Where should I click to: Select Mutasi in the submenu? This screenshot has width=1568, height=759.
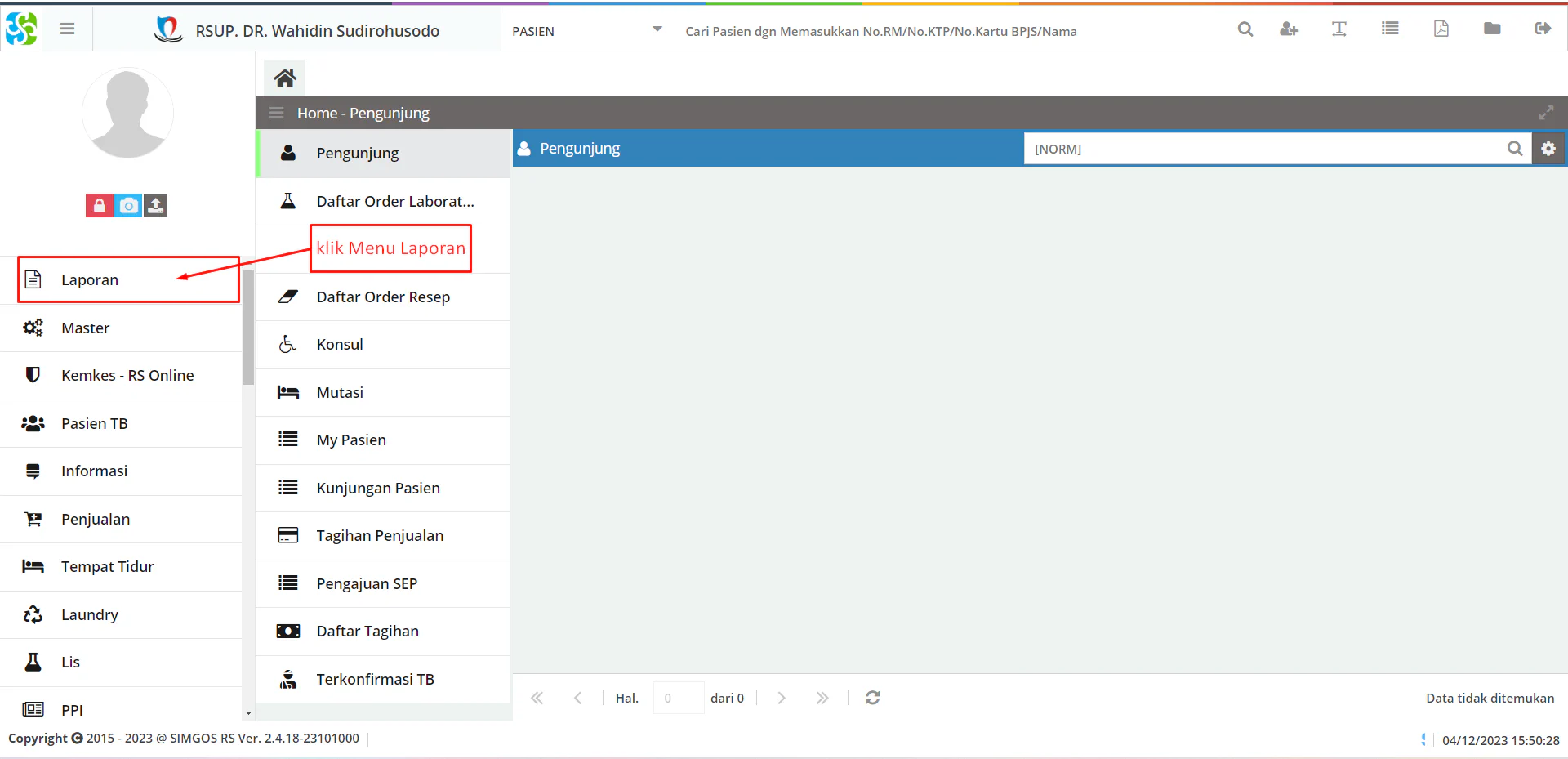pyautogui.click(x=383, y=392)
